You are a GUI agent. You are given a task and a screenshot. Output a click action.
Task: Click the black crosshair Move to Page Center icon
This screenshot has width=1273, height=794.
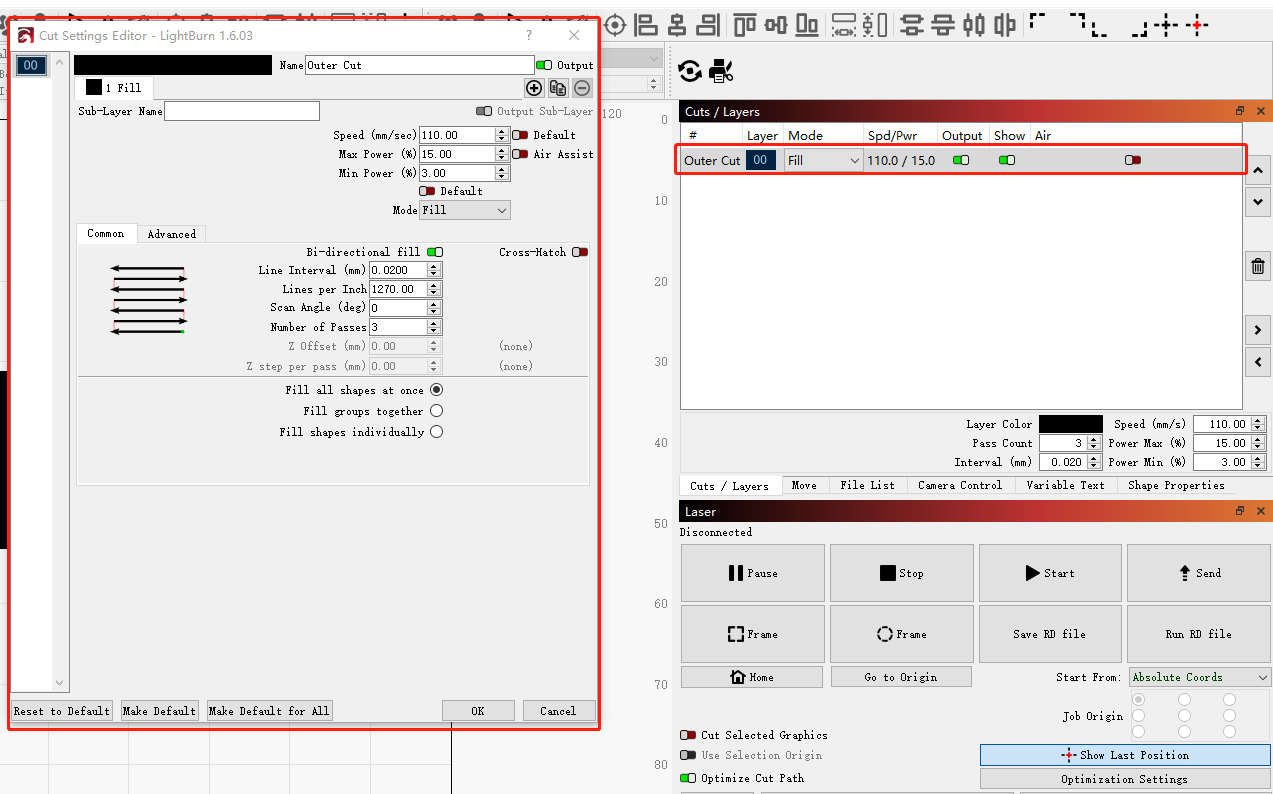click(x=1166, y=25)
